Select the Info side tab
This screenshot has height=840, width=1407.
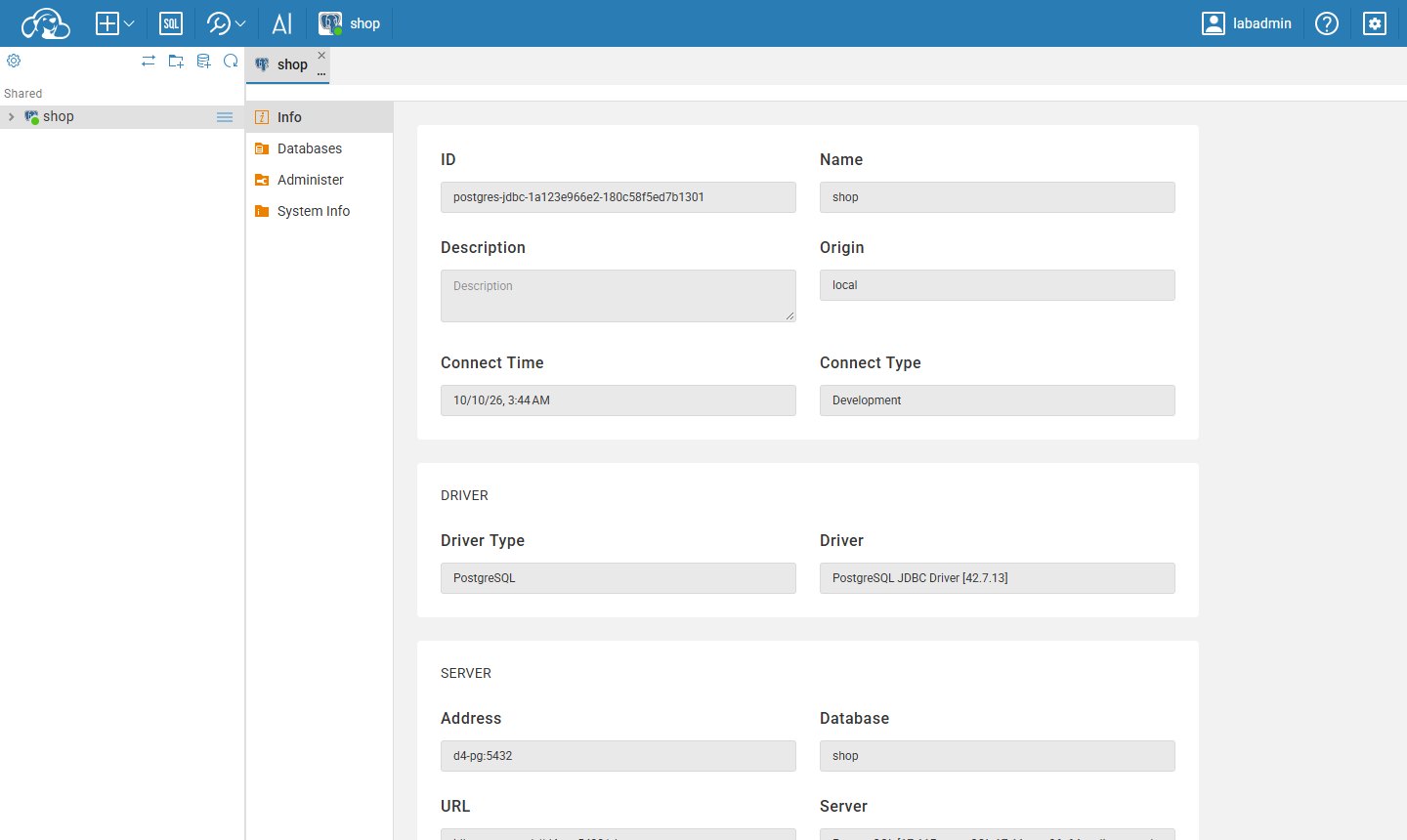coord(320,117)
